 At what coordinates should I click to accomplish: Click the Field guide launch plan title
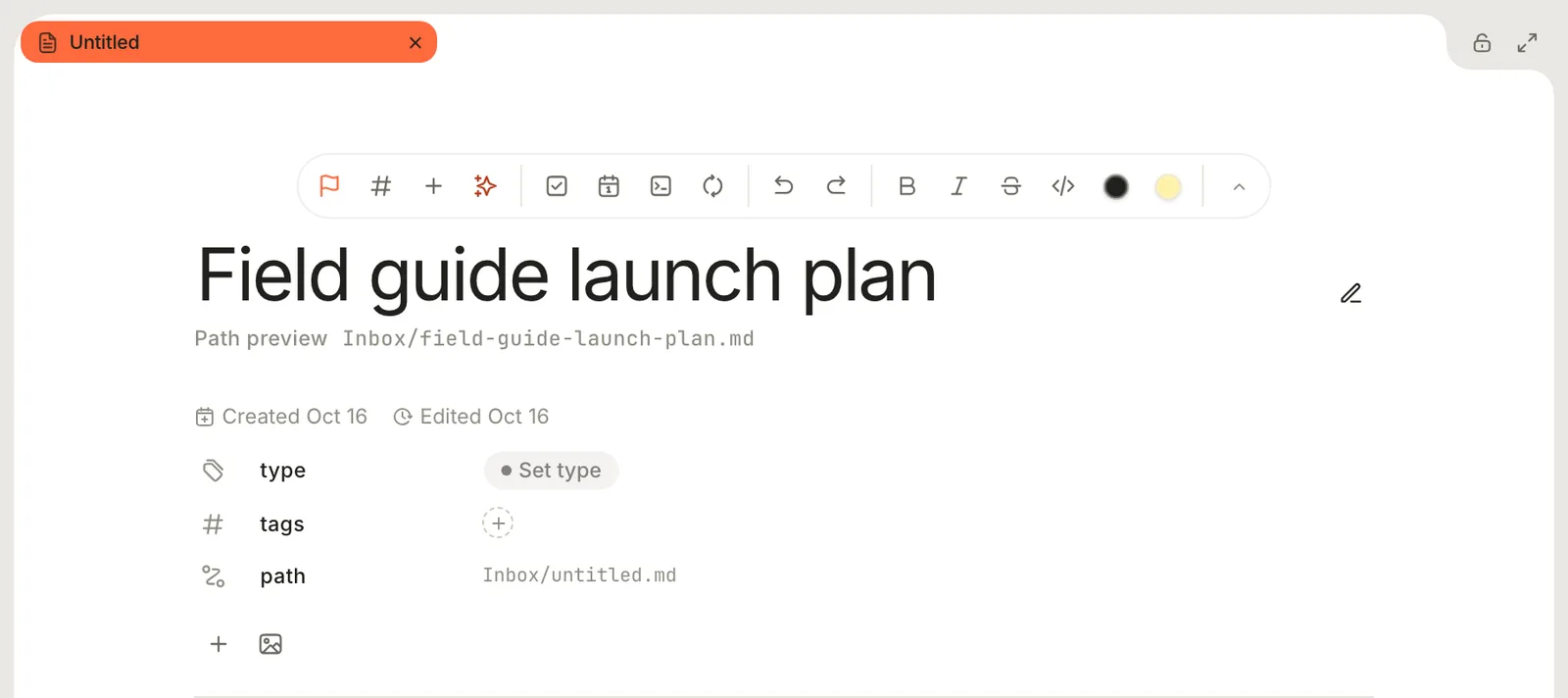(567, 275)
